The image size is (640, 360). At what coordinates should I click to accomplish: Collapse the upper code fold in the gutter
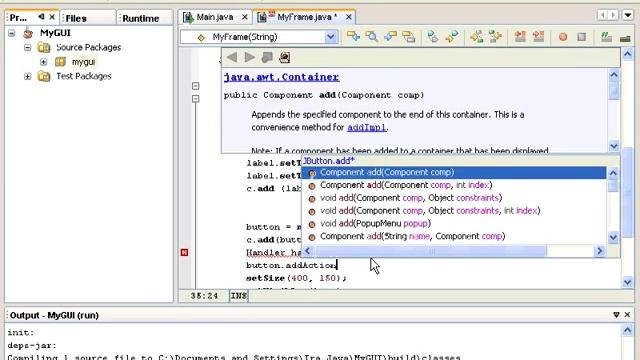point(196,86)
